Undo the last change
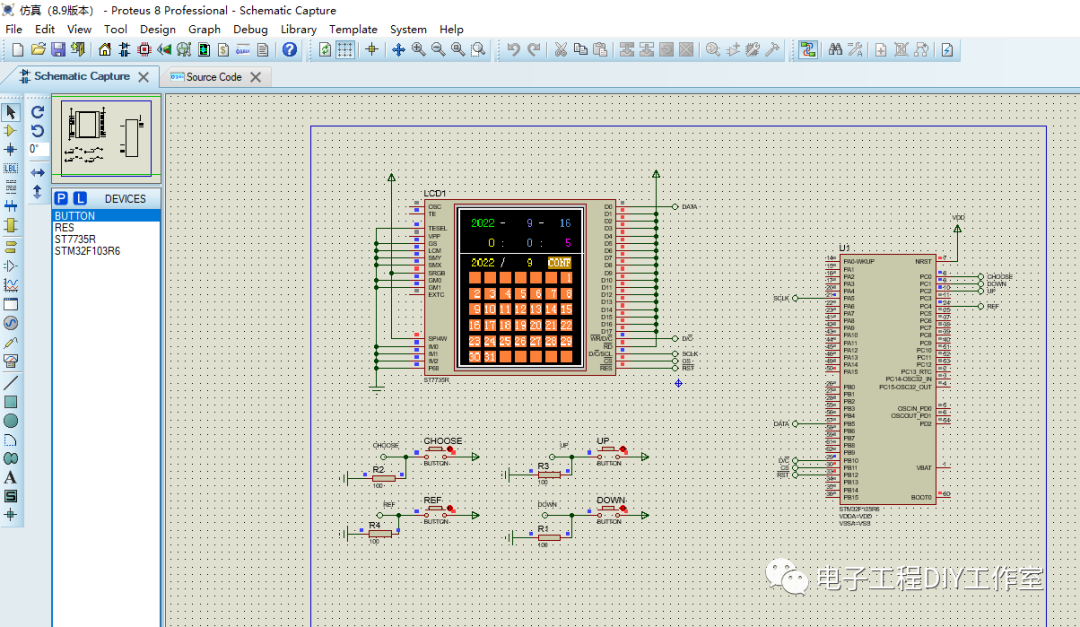This screenshot has width=1080, height=627. coord(513,50)
